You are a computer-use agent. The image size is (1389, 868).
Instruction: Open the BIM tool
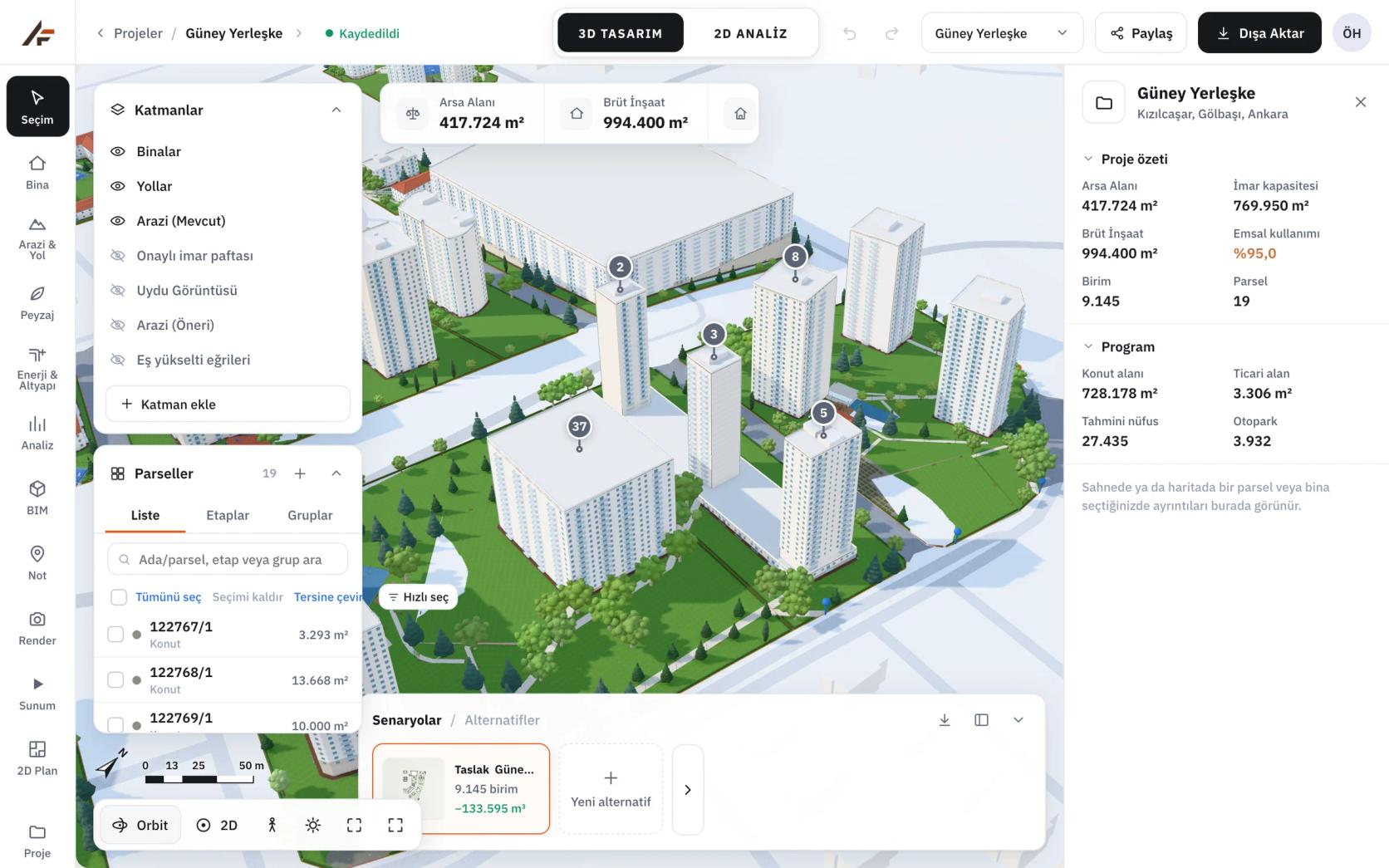click(x=37, y=498)
